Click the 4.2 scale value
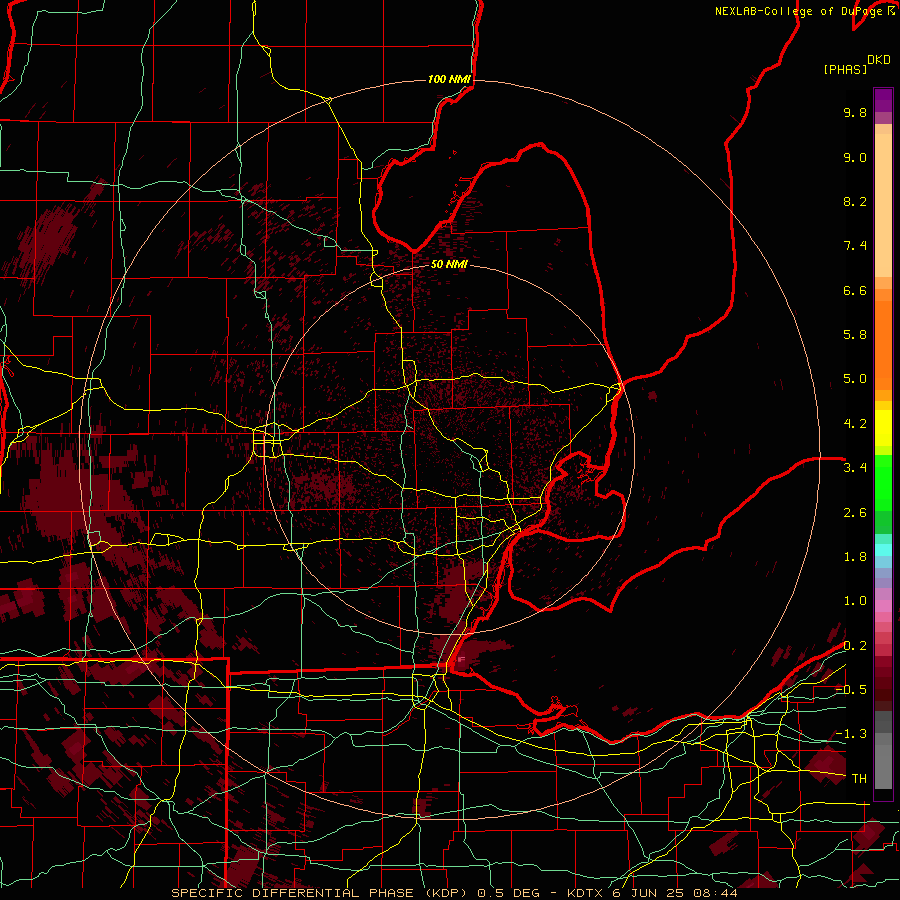 (855, 424)
